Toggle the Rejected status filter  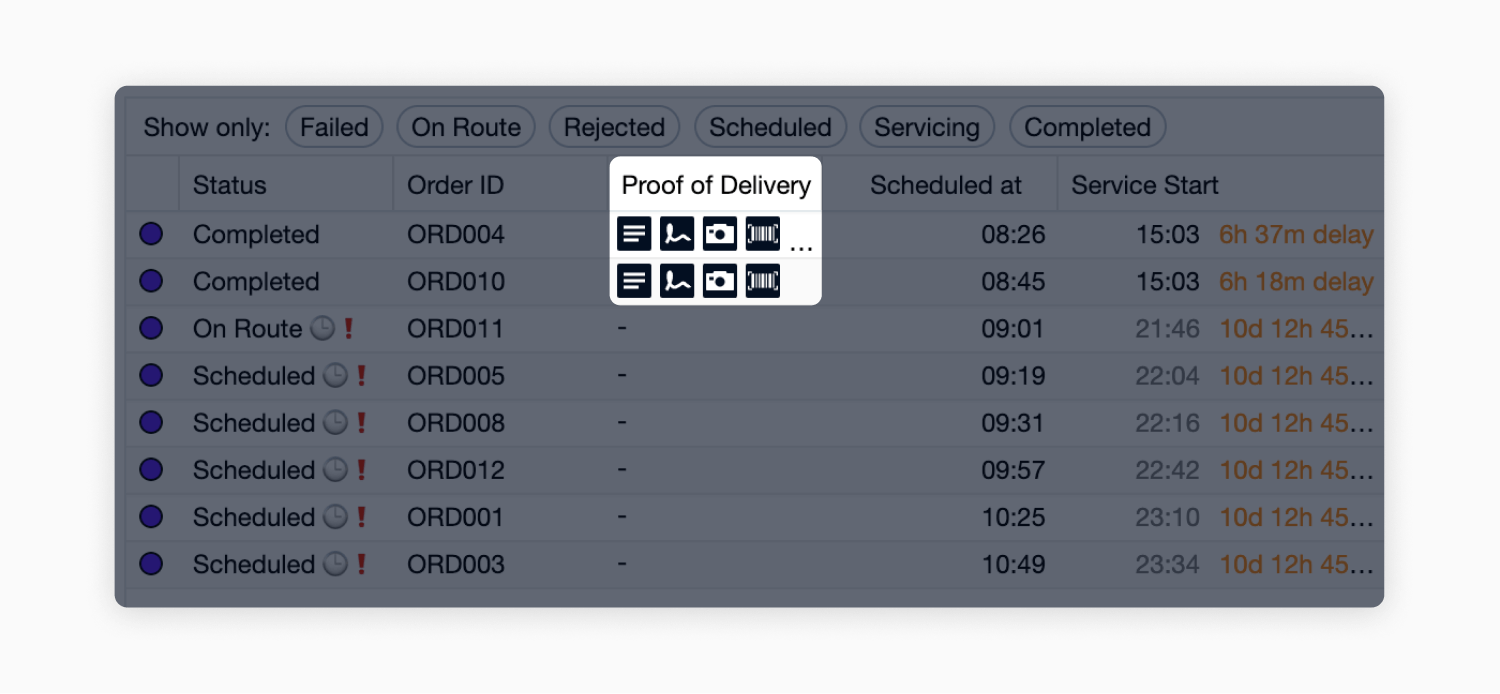pos(614,127)
